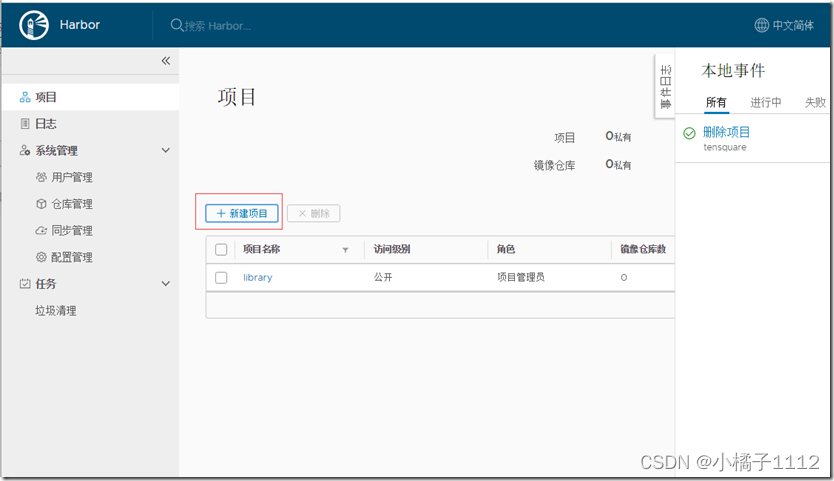Click the globe language icon
834x481 pixels.
click(x=761, y=25)
